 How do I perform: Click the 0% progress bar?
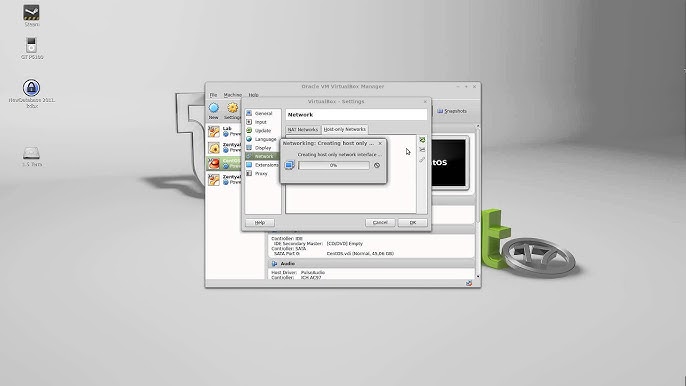[334, 165]
